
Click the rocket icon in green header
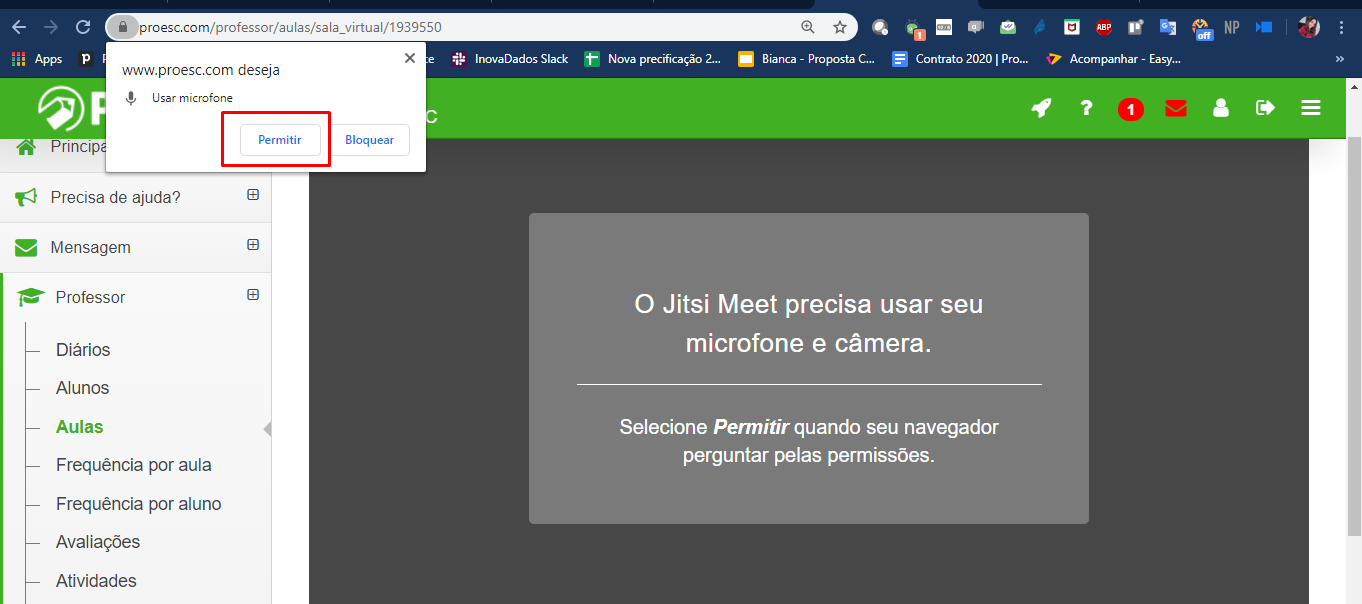(1041, 108)
